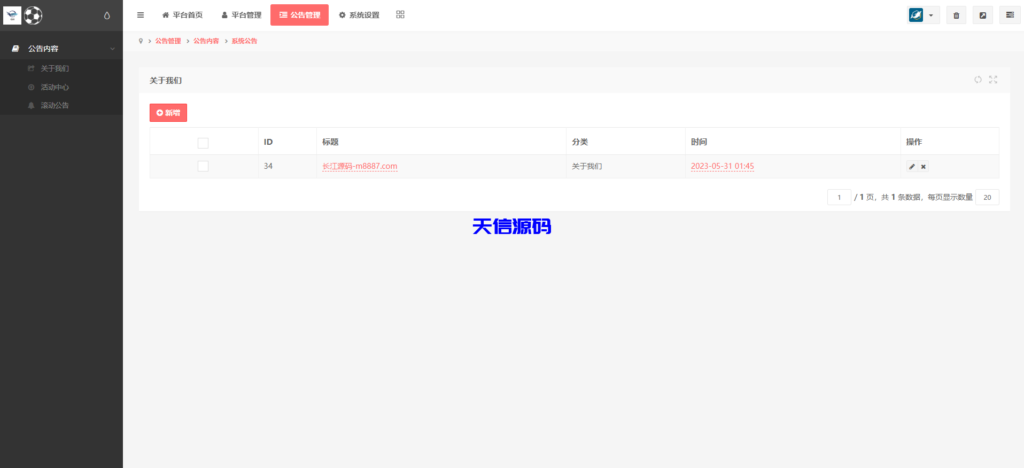Click the user avatar image

(x=916, y=15)
